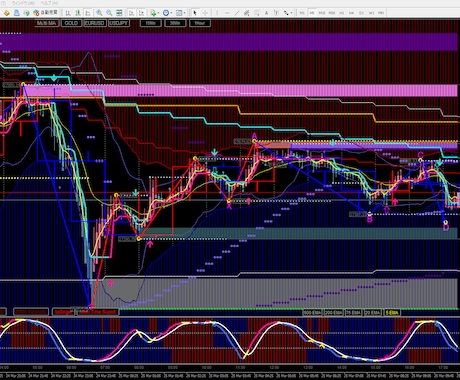Click the 30Min chart button
This screenshot has height=380, width=460.
pos(175,23)
